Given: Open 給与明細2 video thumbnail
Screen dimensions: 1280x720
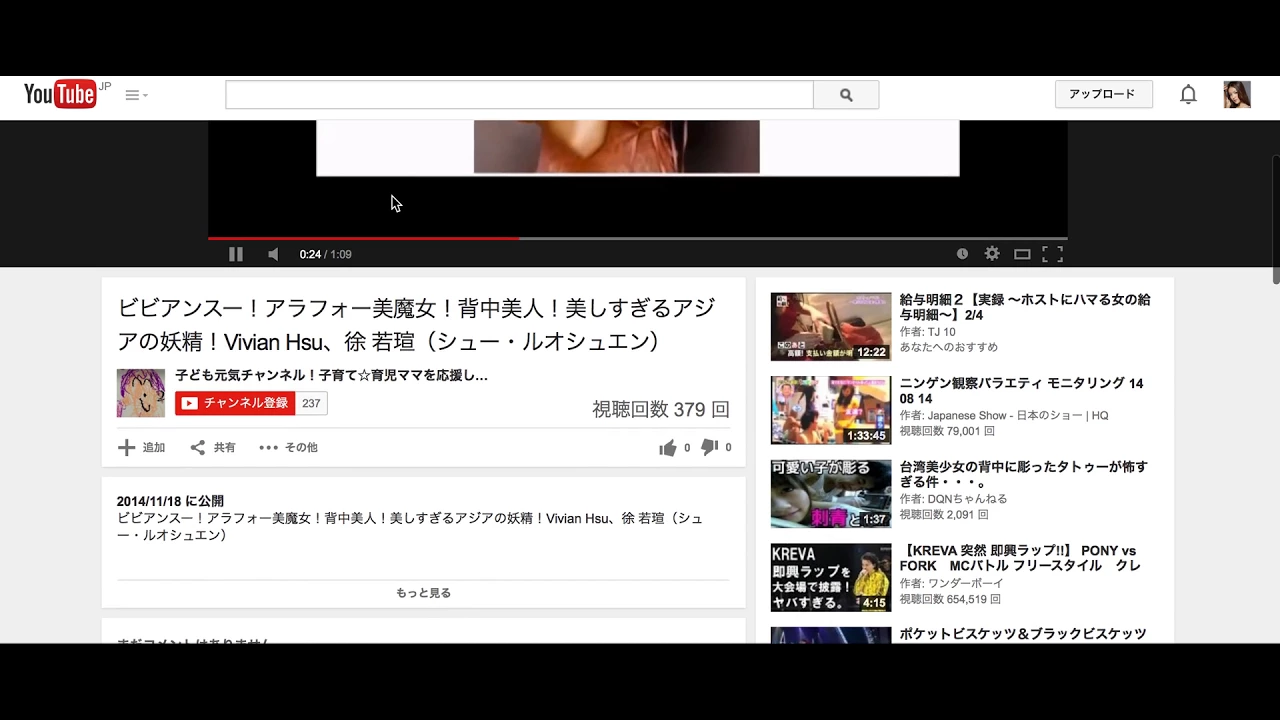Looking at the screenshot, I should point(830,326).
